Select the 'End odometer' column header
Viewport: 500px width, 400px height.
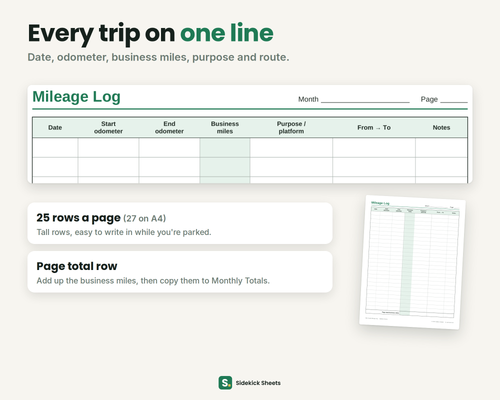click(169, 127)
